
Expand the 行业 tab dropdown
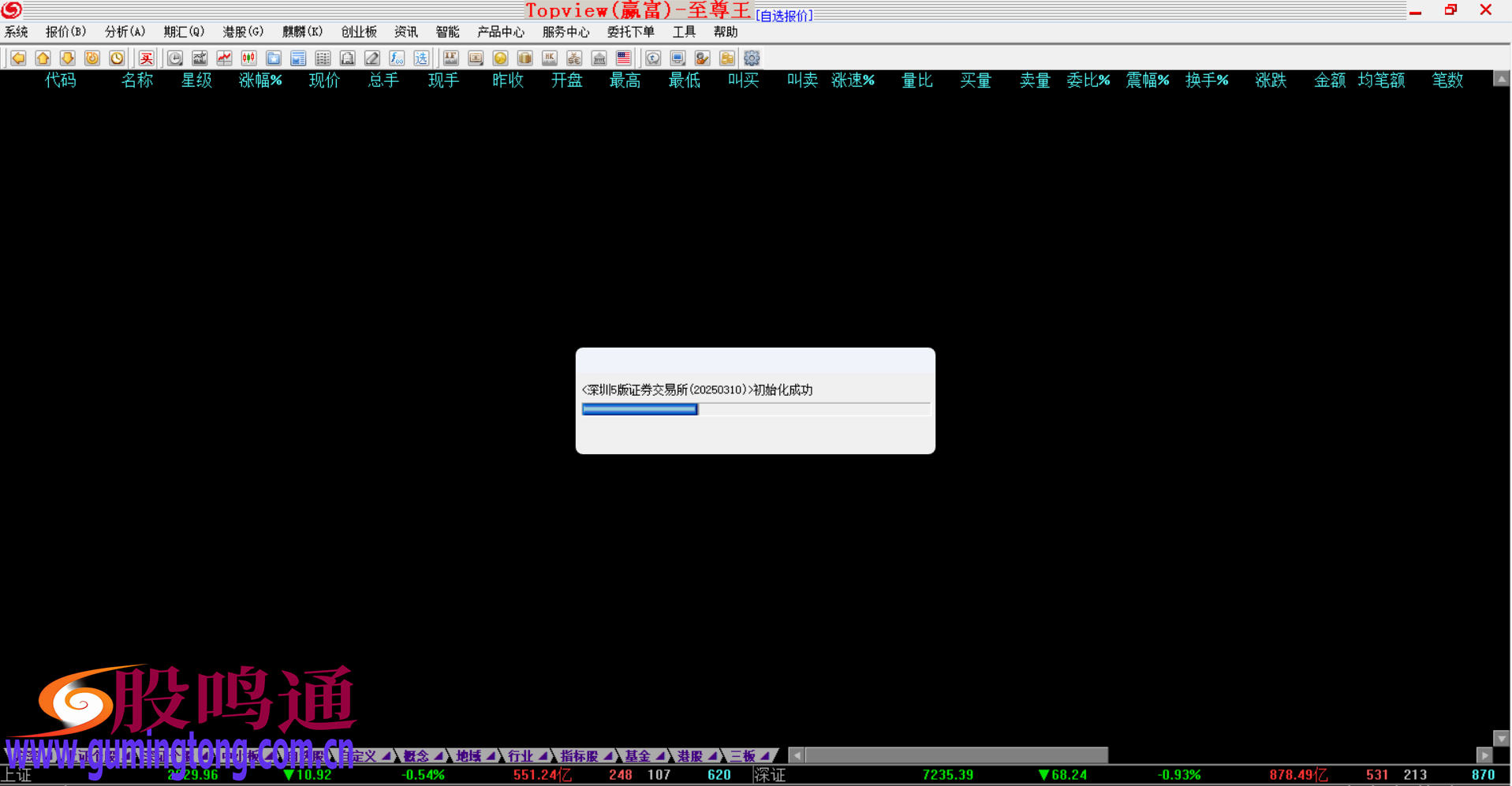point(543,756)
